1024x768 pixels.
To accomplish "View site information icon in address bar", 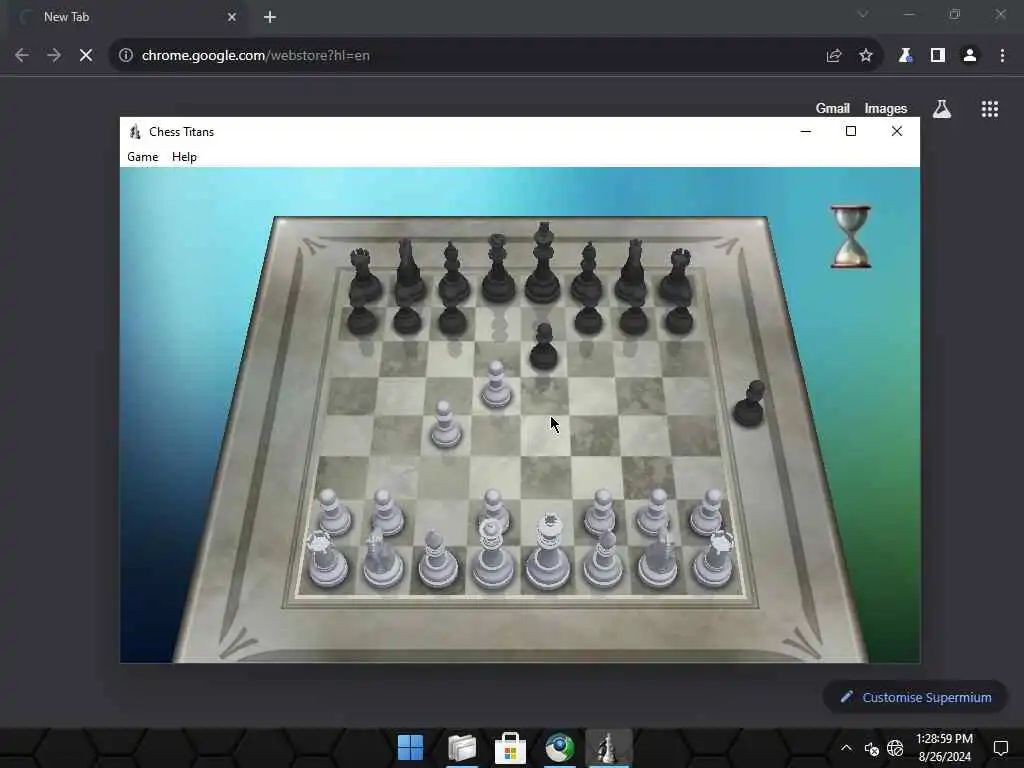I will pyautogui.click(x=126, y=56).
